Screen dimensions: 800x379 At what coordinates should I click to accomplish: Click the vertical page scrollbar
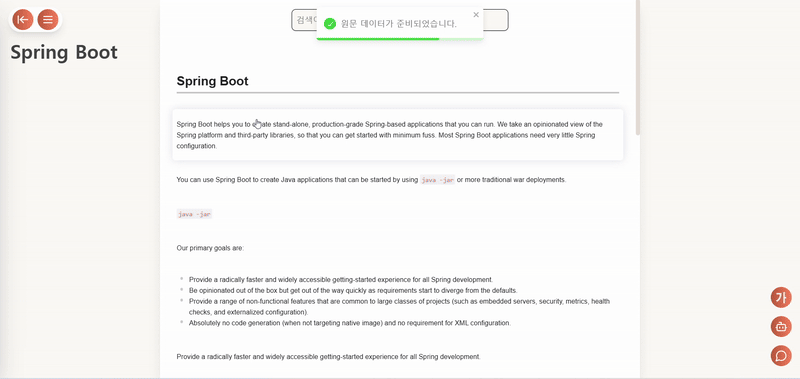point(638,67)
